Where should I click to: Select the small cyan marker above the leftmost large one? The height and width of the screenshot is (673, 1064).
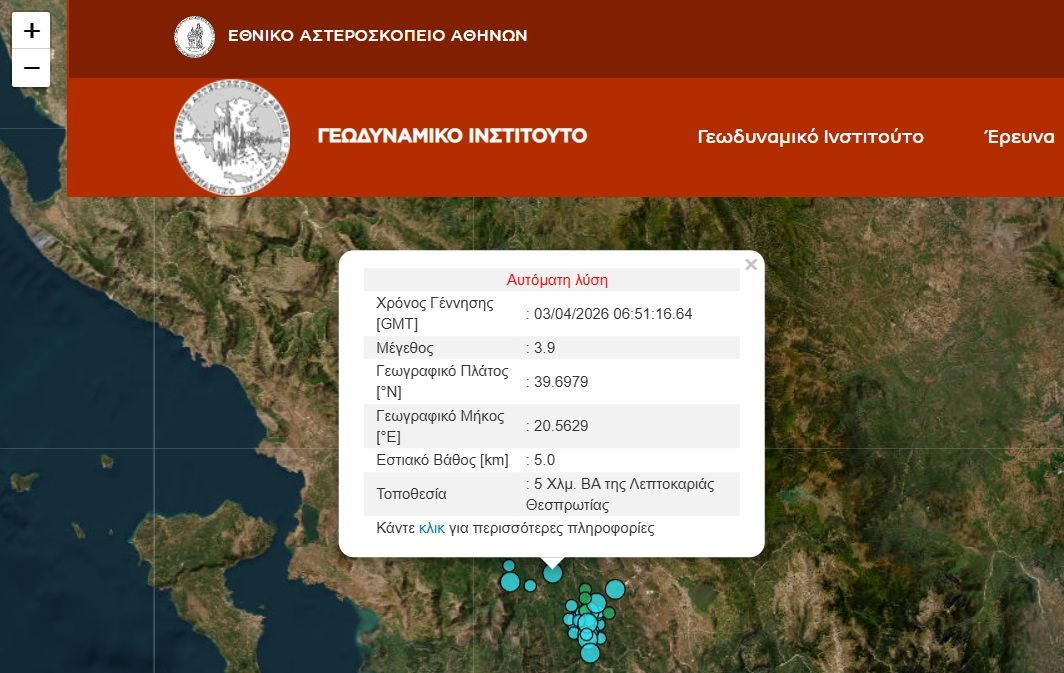point(508,566)
